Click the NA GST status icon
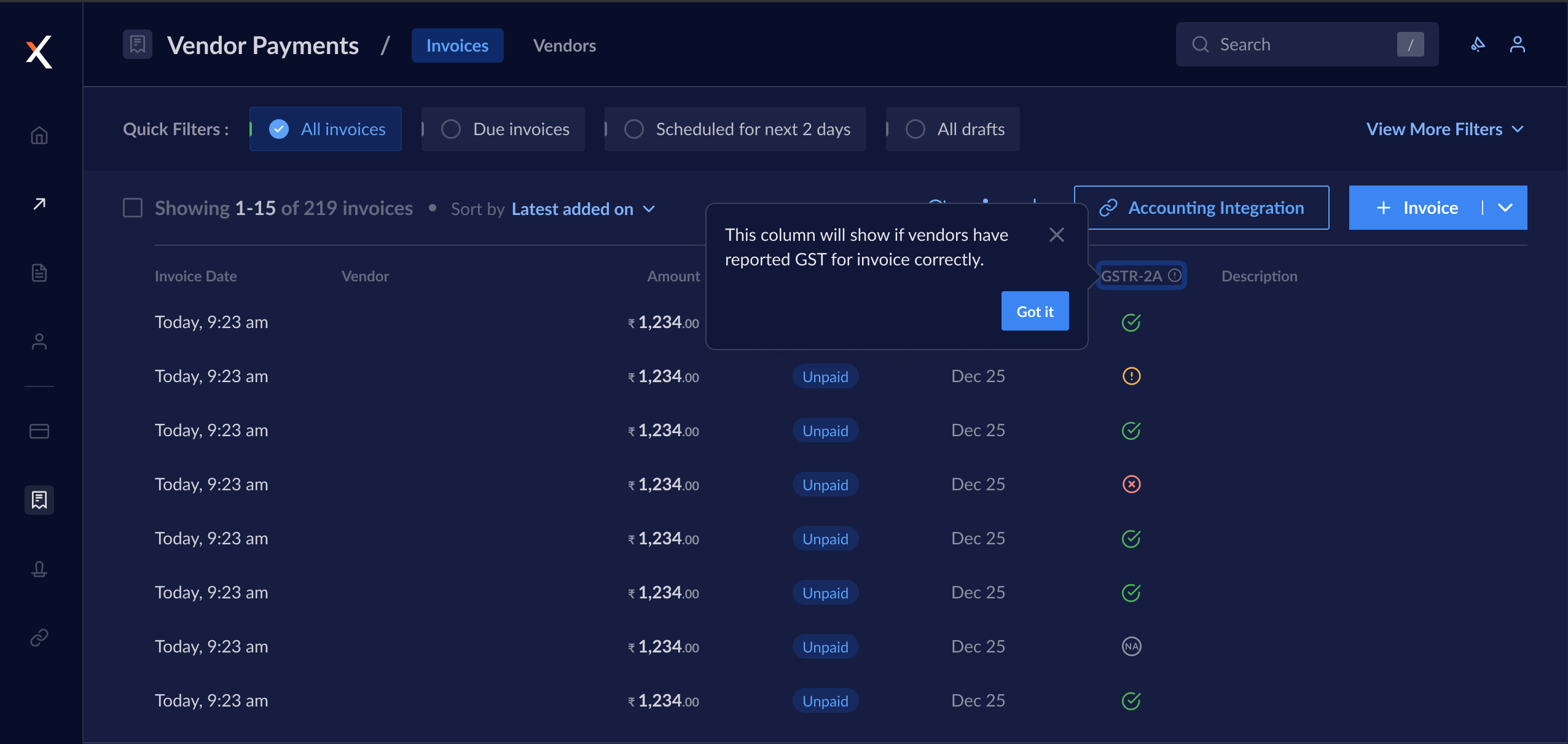 click(x=1131, y=646)
